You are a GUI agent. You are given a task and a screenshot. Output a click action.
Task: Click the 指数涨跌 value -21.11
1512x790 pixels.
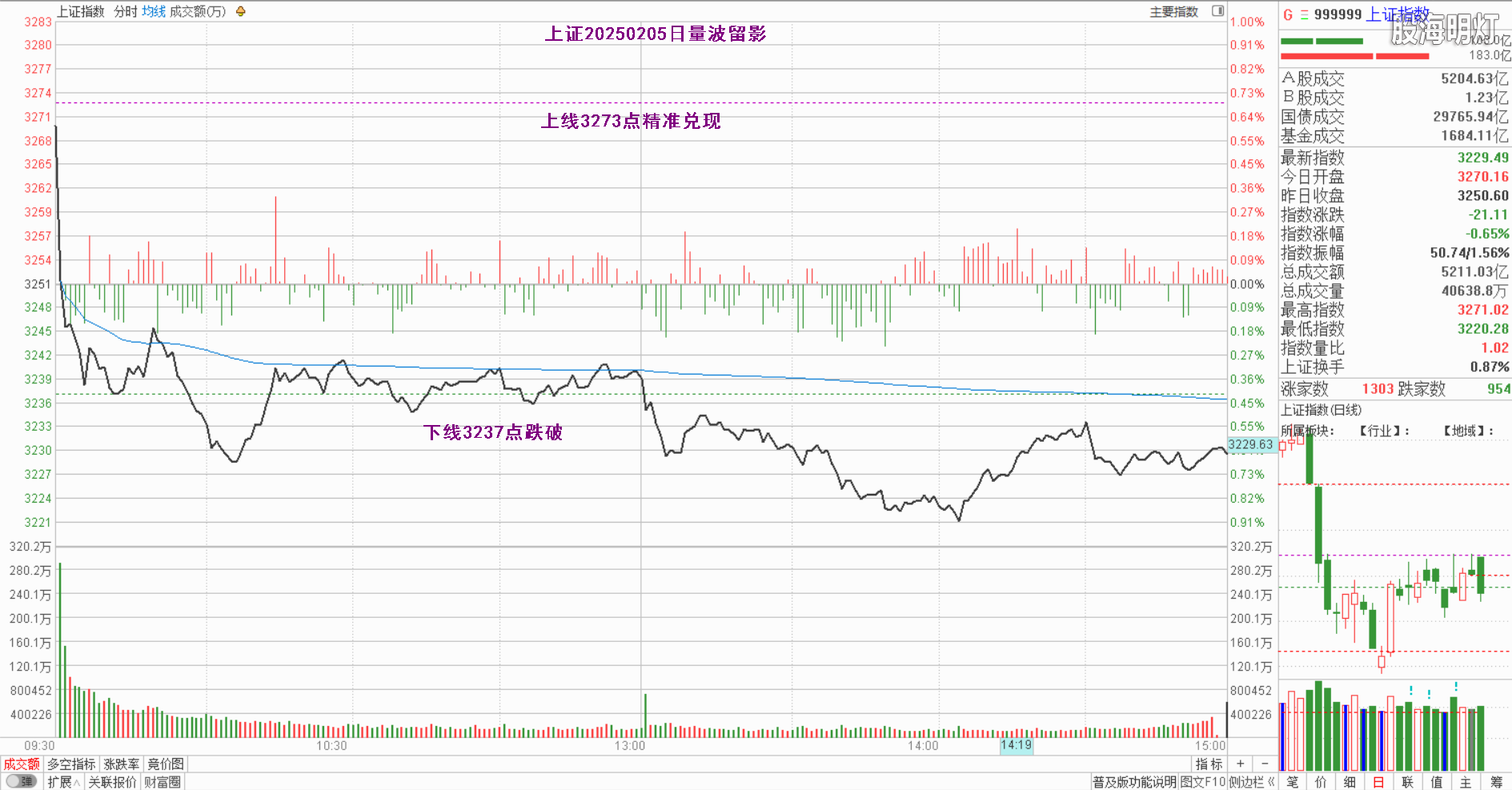pos(1488,215)
